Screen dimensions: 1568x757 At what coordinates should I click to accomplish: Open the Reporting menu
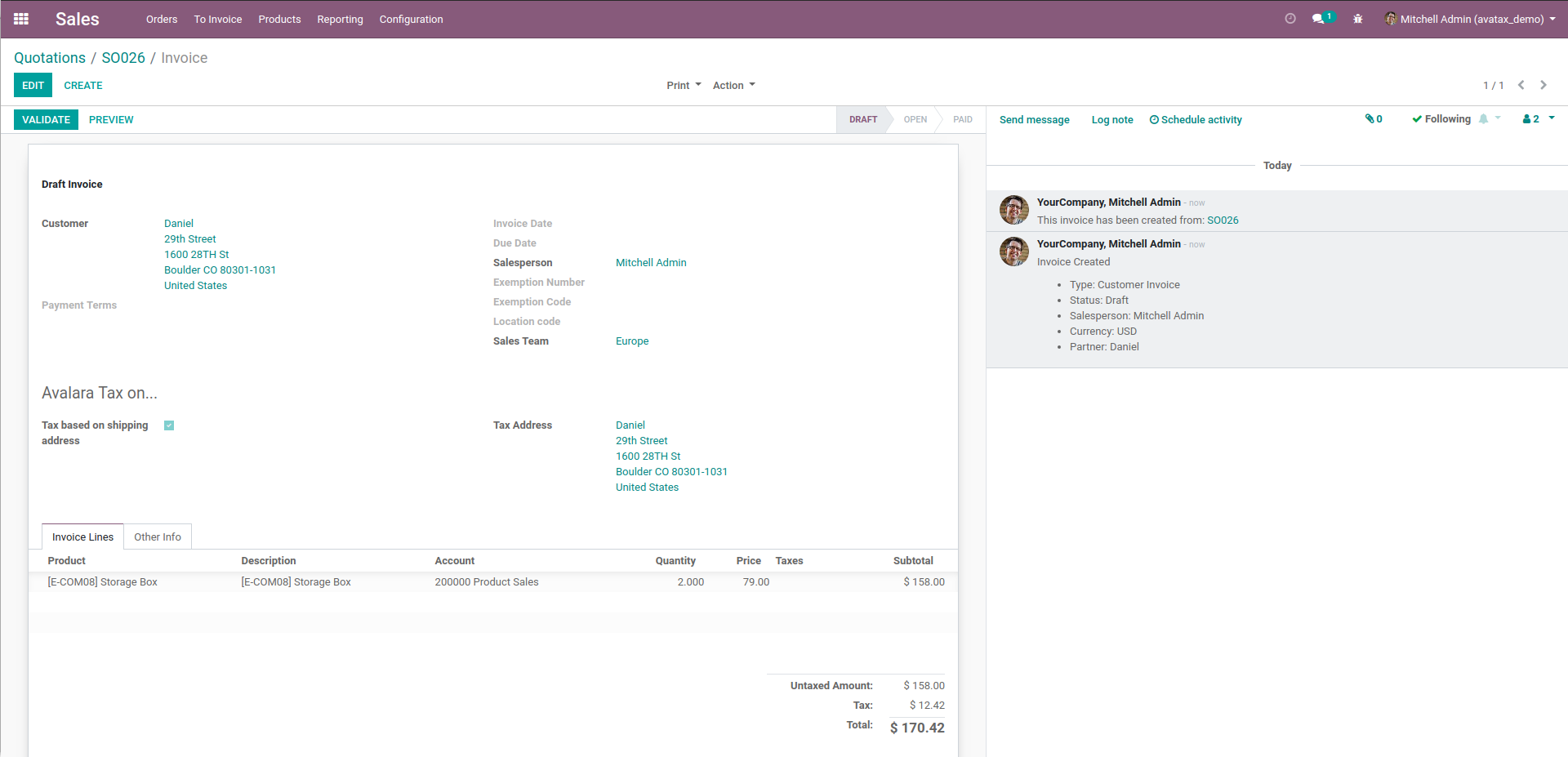point(340,19)
